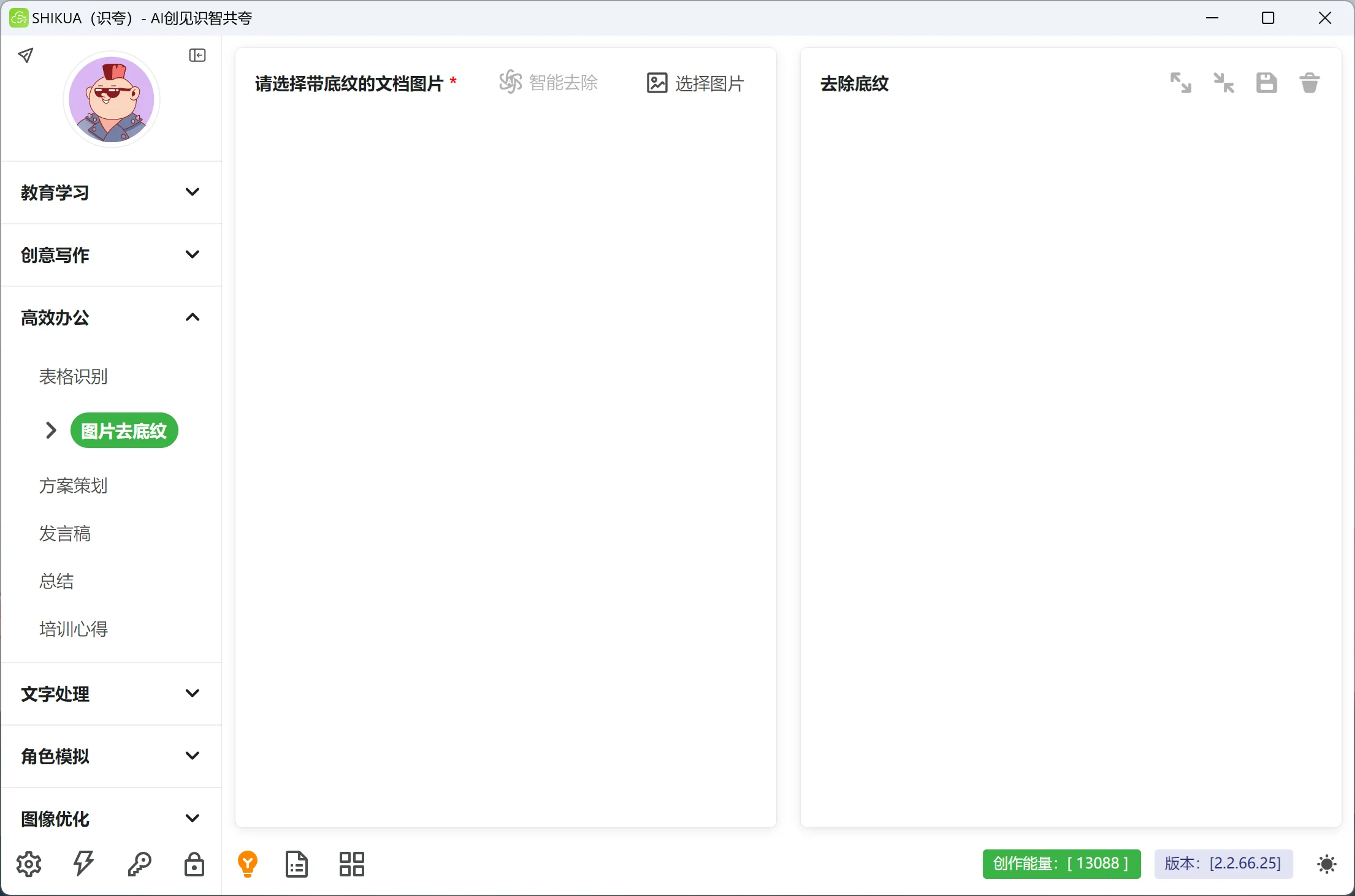The image size is (1355, 896).
Task: Open the user avatar profile
Action: [x=111, y=99]
